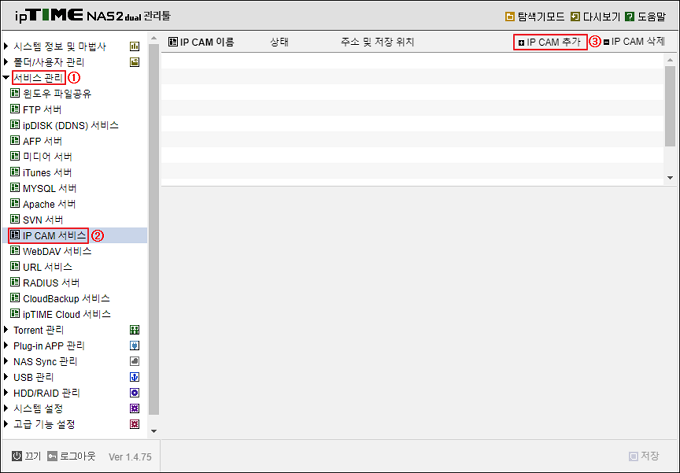The width and height of the screenshot is (680, 473).
Task: Expand the NAS Sync 관리 arrow
Action: pos(6,361)
